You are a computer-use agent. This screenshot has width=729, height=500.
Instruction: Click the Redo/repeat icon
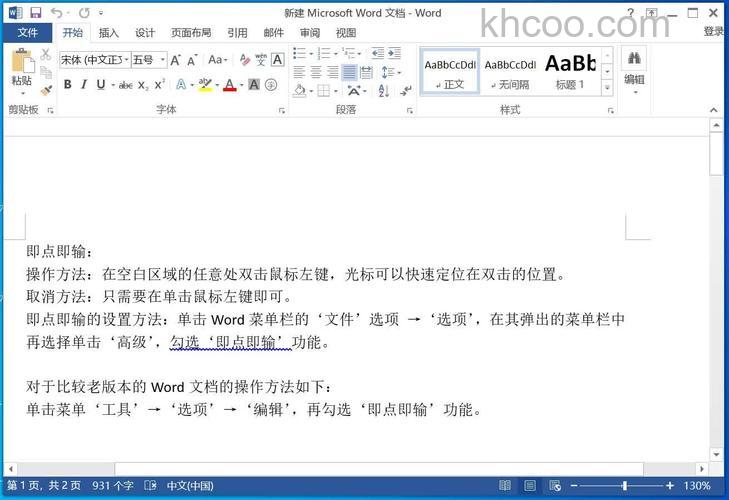(x=84, y=13)
